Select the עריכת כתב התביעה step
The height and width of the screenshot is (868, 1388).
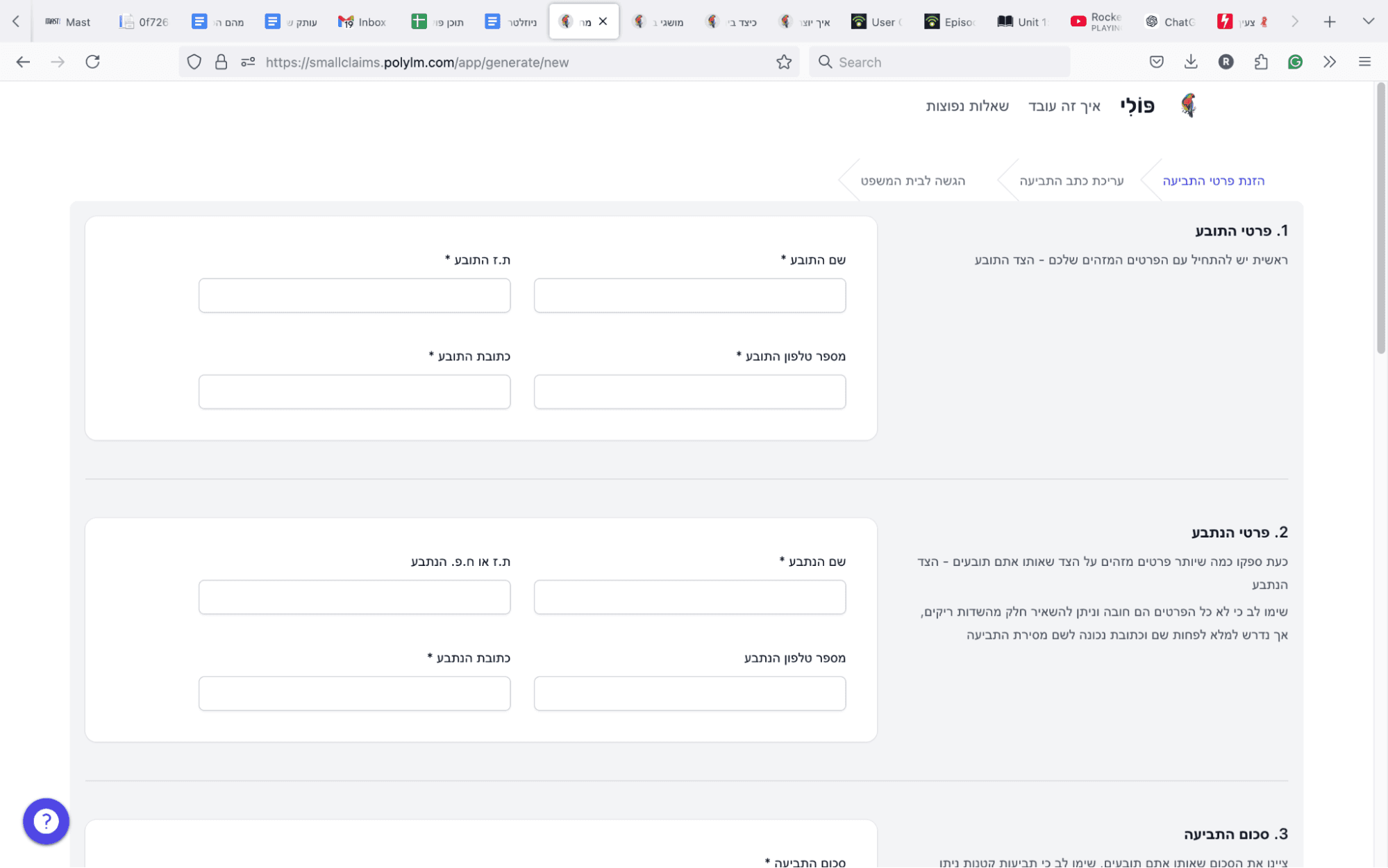(x=1071, y=181)
